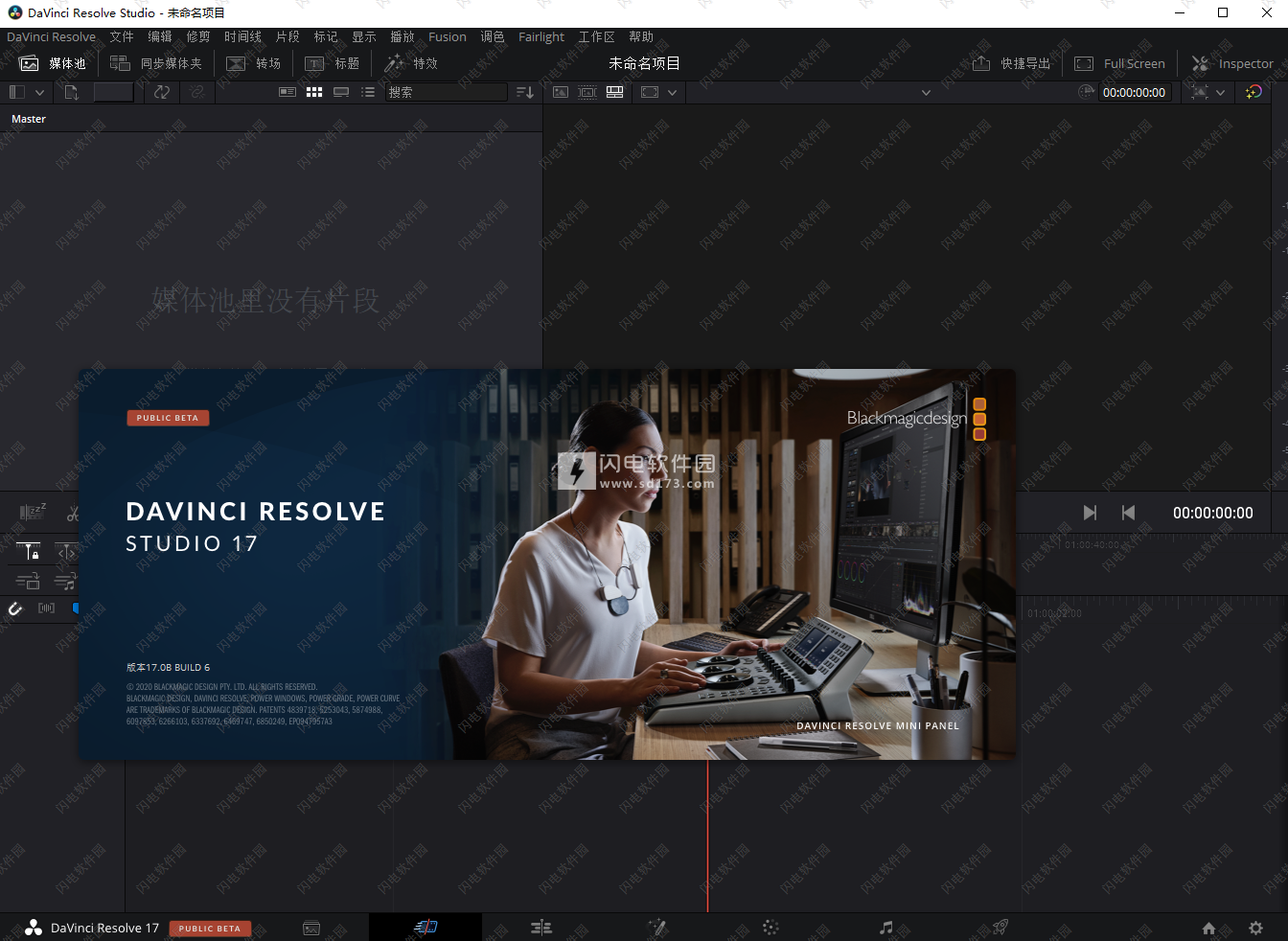Click the Import Media icon
This screenshot has height=941, width=1288.
coord(72,92)
